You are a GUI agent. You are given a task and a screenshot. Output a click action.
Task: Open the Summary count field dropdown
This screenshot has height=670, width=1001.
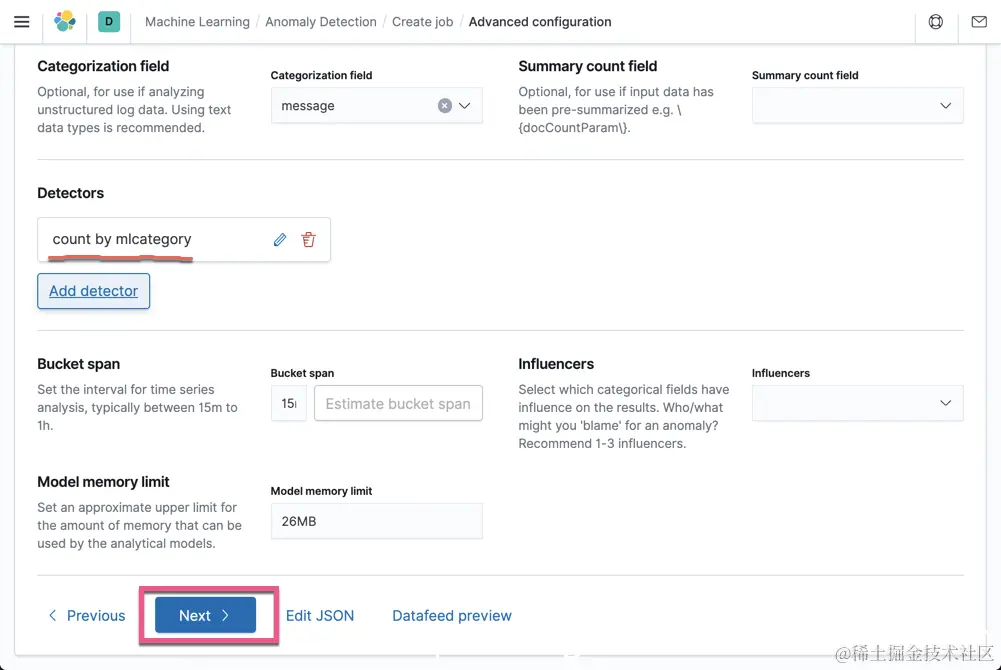click(857, 106)
